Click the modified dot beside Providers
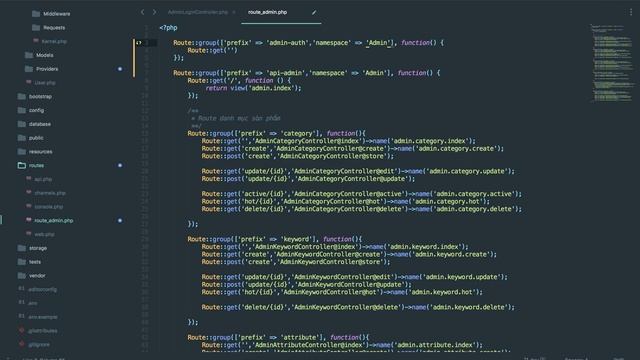 point(120,69)
